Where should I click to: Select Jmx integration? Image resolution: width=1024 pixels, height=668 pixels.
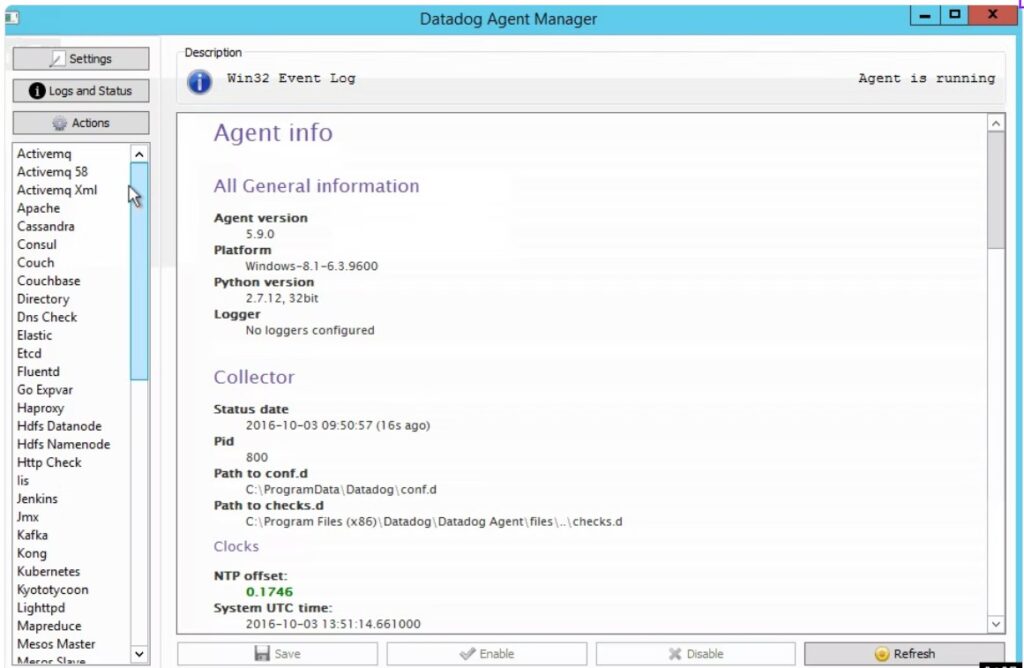tap(27, 517)
